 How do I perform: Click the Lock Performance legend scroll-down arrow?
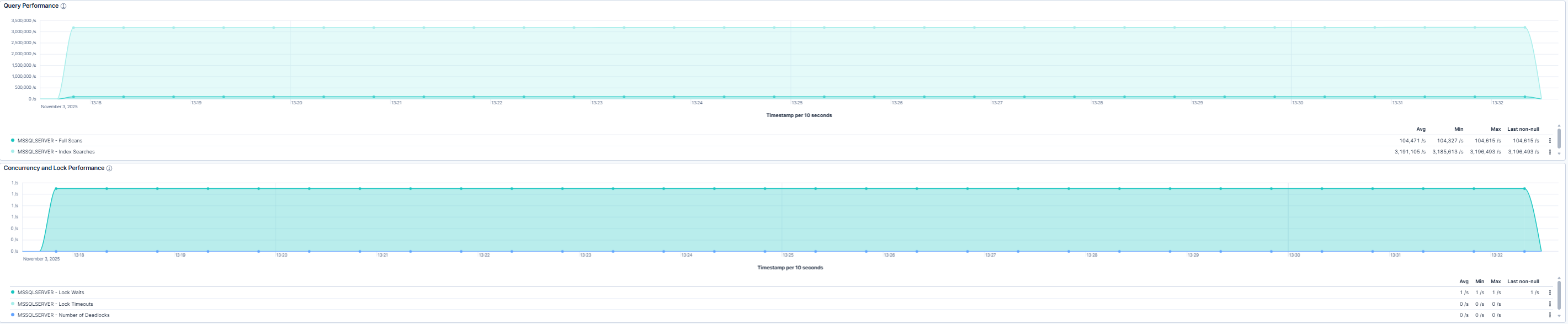1559,316
